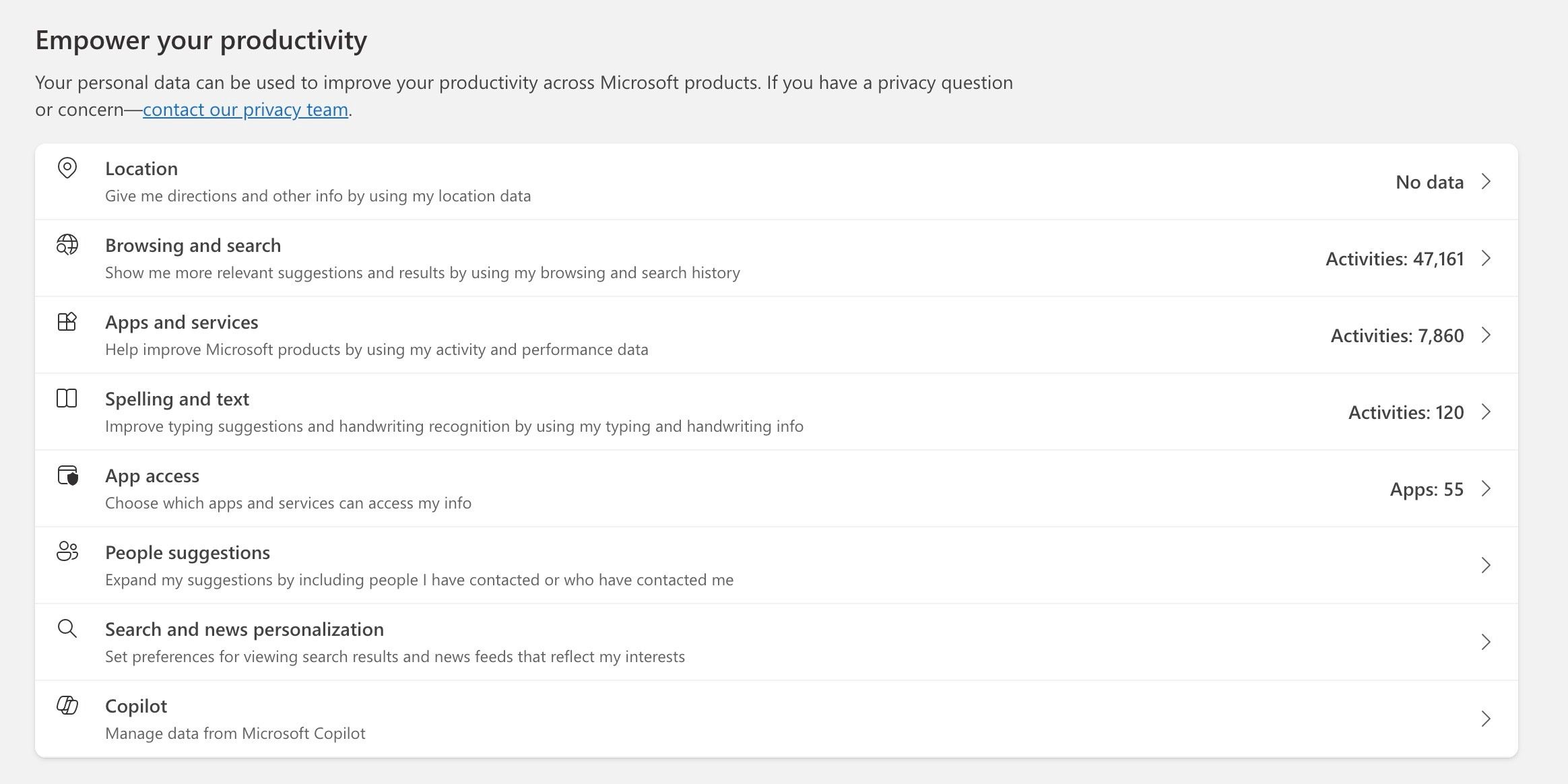Screen dimensions: 1568x784
Task: Click the Spelling and text book icon
Action: click(x=67, y=398)
